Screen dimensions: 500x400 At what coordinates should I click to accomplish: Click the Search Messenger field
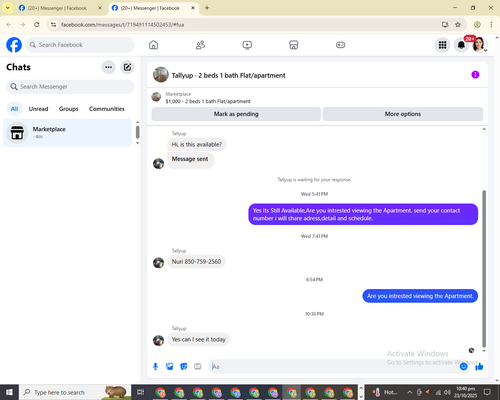click(70, 87)
